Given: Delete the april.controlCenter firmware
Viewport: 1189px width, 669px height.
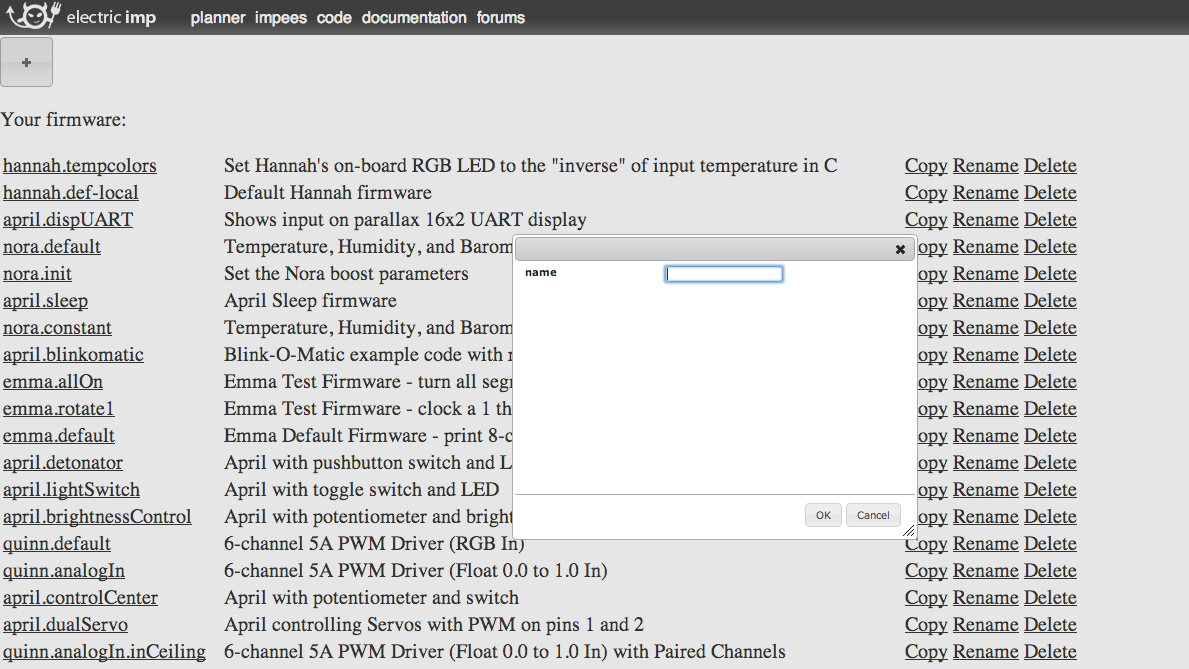Looking at the screenshot, I should click(1050, 597).
